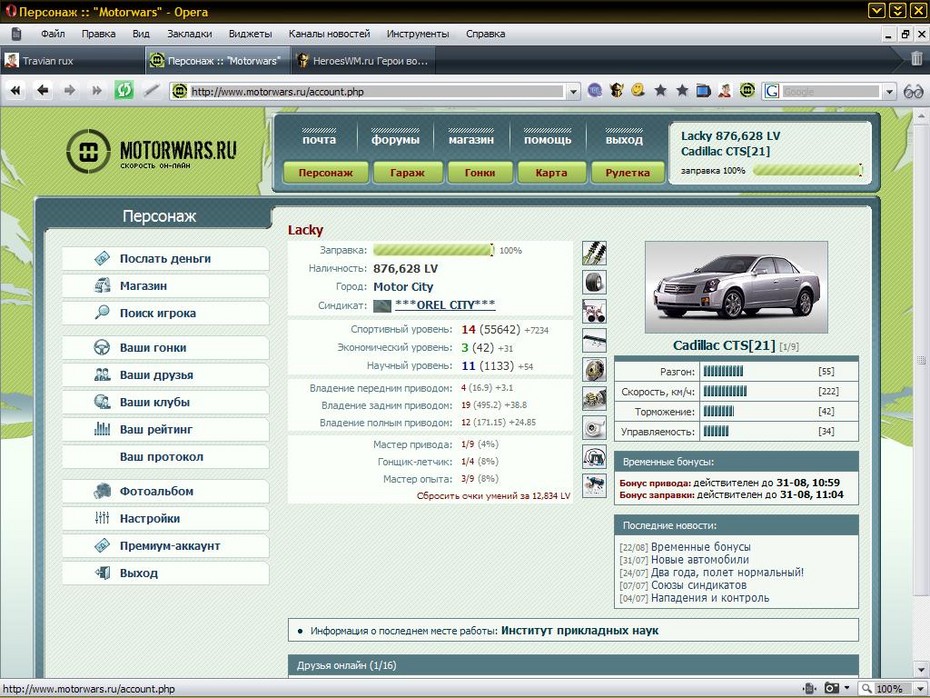Switch to the Travian rux tab
This screenshot has height=698, width=930.
pyautogui.click(x=71, y=60)
